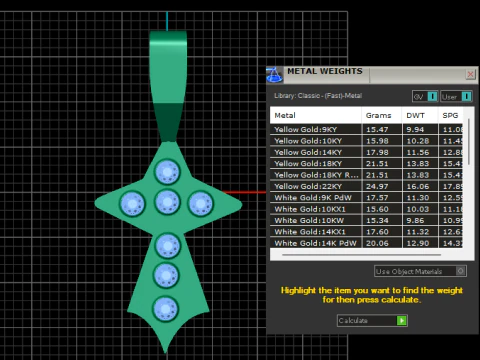Click the Metal Weights scale icon

coord(274,75)
